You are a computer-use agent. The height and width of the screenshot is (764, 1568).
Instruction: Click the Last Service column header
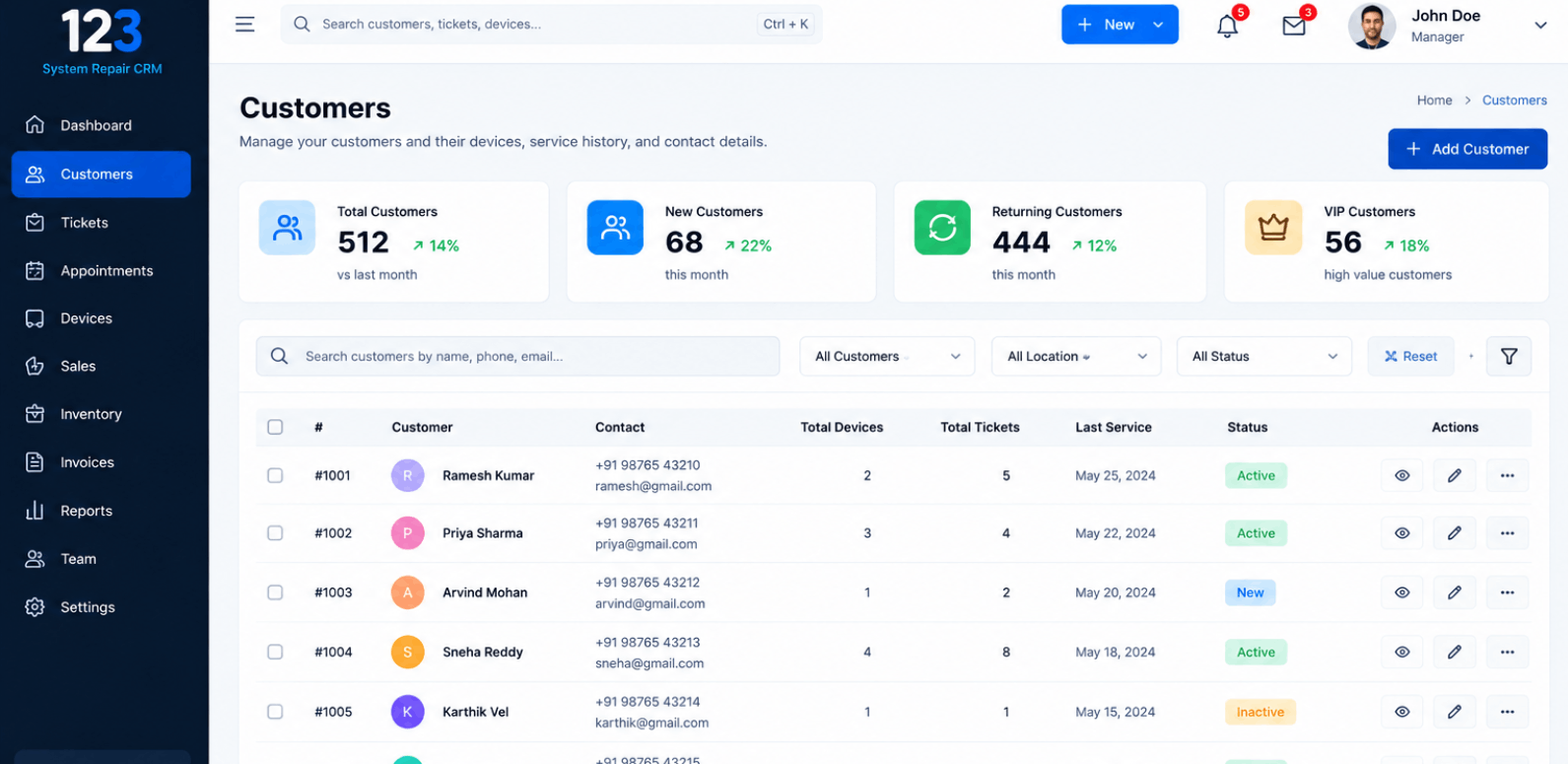(1114, 427)
